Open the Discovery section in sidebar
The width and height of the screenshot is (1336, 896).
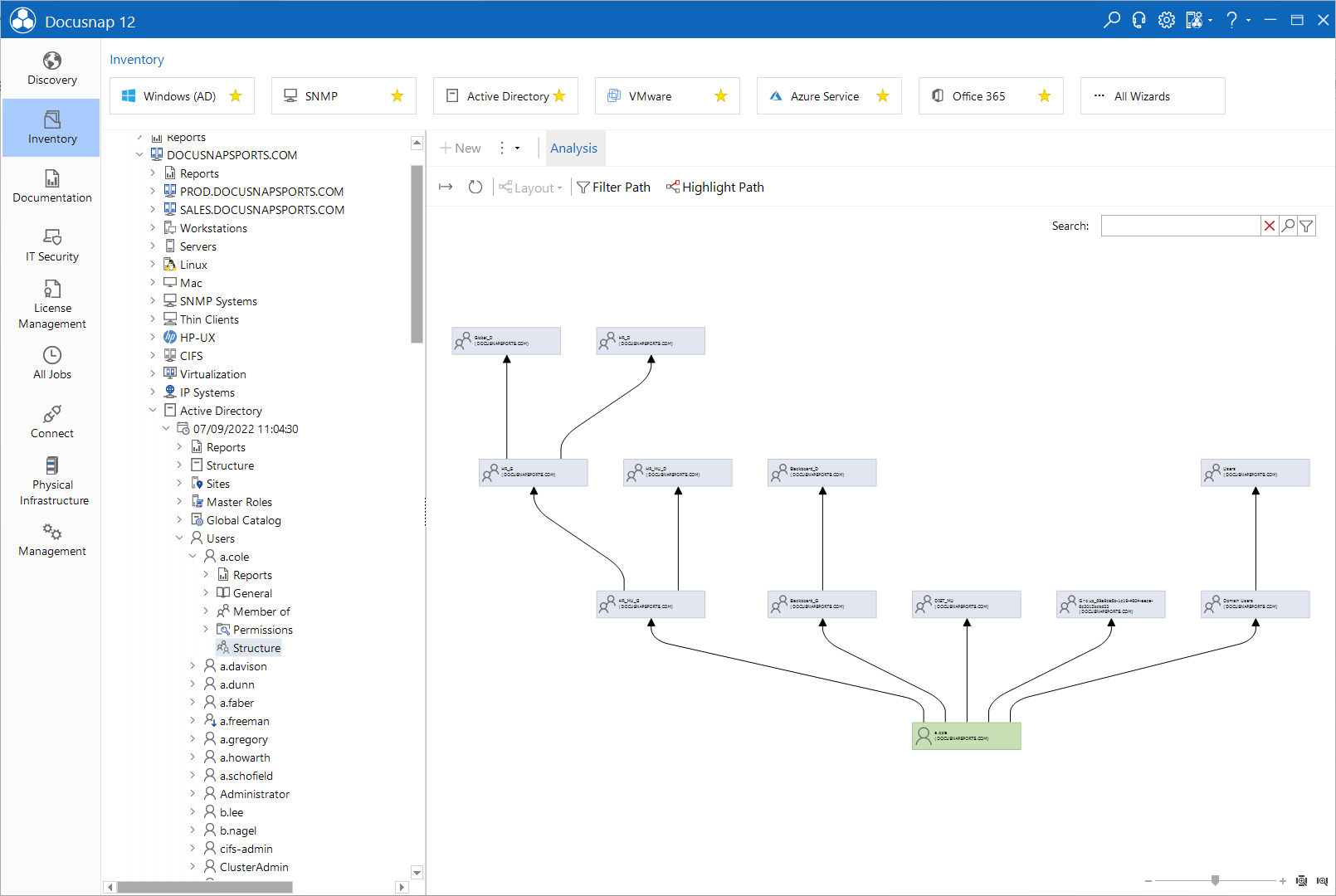tap(51, 69)
